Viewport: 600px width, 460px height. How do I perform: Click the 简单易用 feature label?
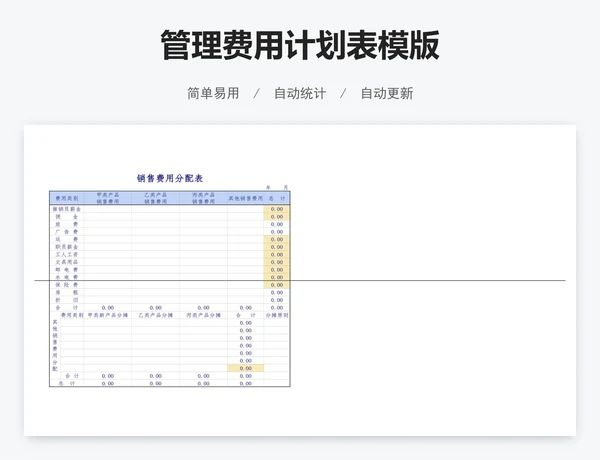pyautogui.click(x=213, y=93)
